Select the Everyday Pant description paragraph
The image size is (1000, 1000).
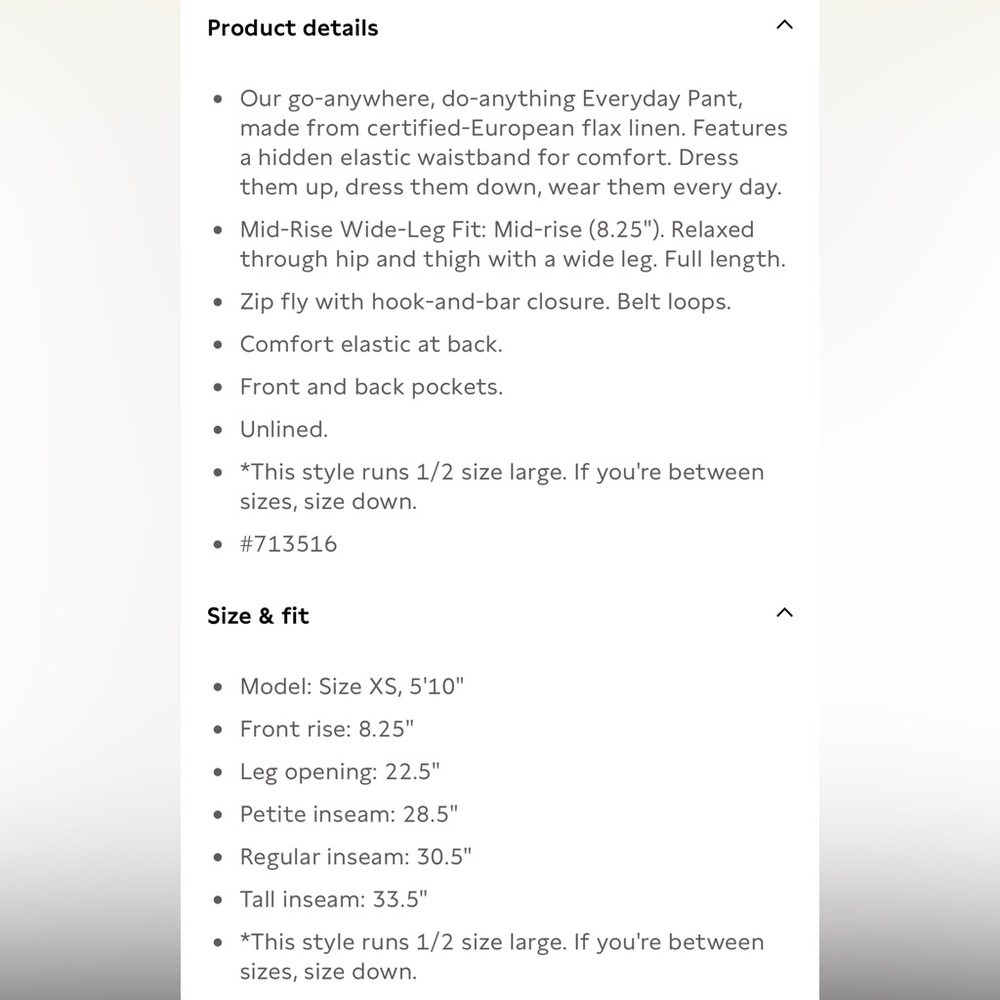pos(513,142)
